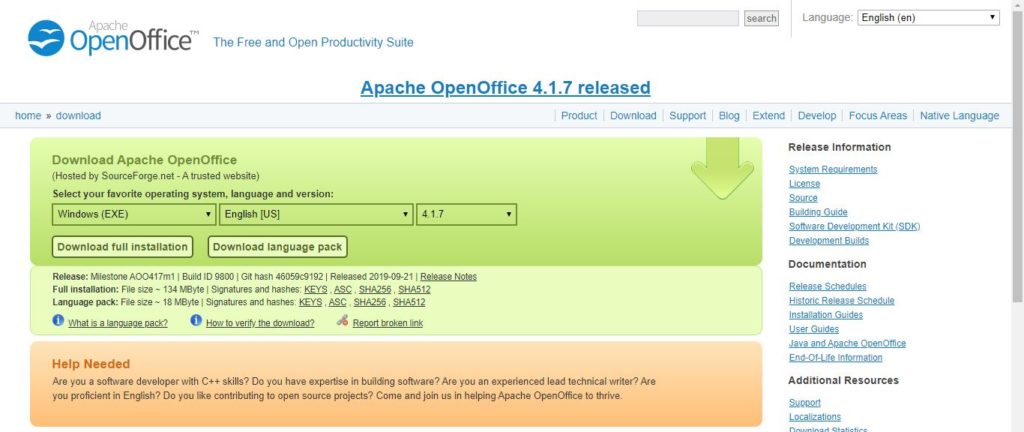Open ASC link in Full installation row
1024x432 pixels.
[343, 290]
